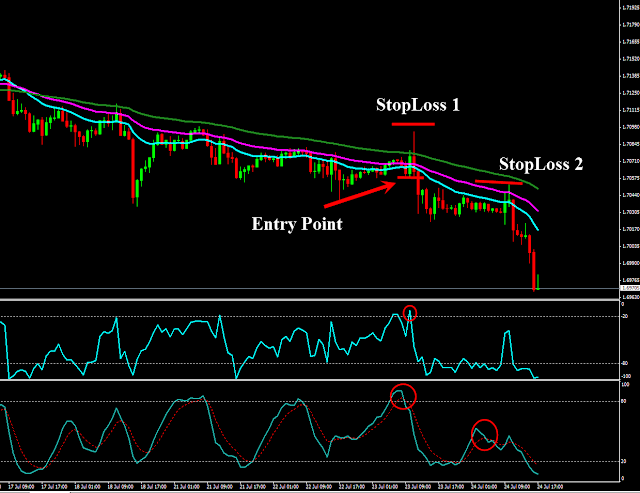Click the 1.71790 price axis label
This screenshot has width=640, height=493.
click(631, 25)
